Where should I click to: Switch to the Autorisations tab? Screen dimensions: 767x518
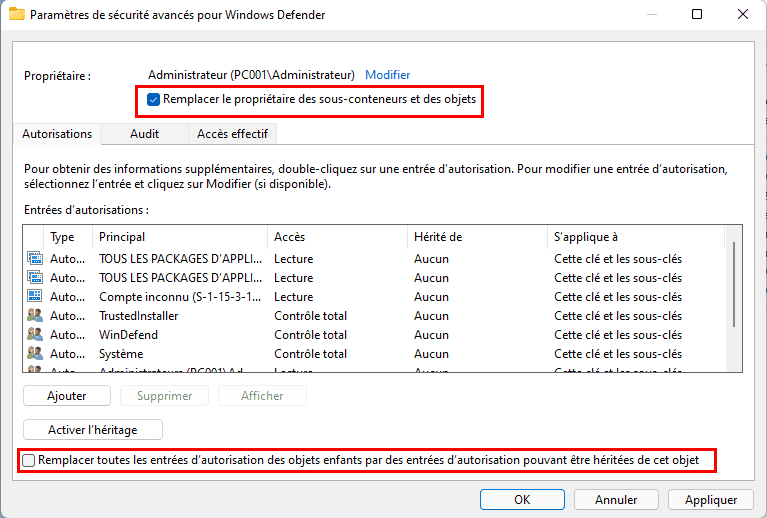(x=57, y=134)
